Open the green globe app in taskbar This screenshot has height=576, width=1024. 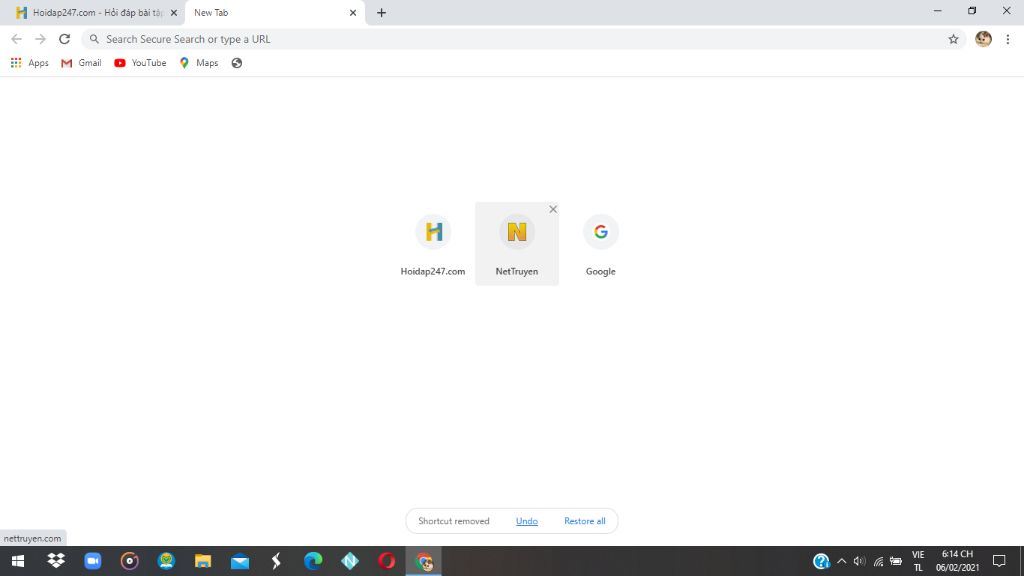coord(166,561)
